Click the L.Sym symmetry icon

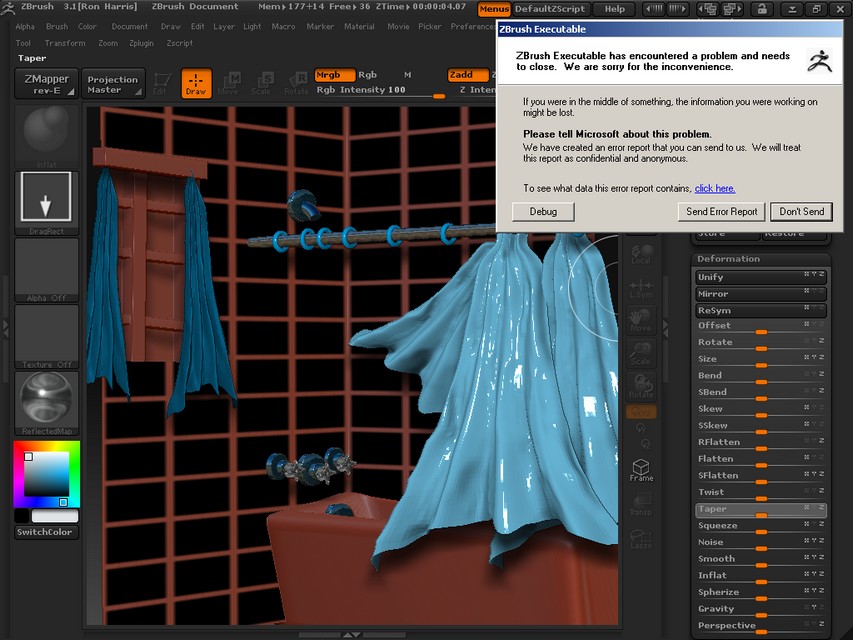click(x=641, y=288)
